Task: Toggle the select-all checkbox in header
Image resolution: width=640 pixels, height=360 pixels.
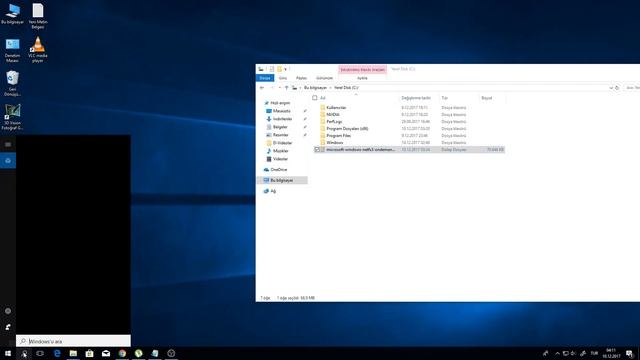Action: click(315, 98)
